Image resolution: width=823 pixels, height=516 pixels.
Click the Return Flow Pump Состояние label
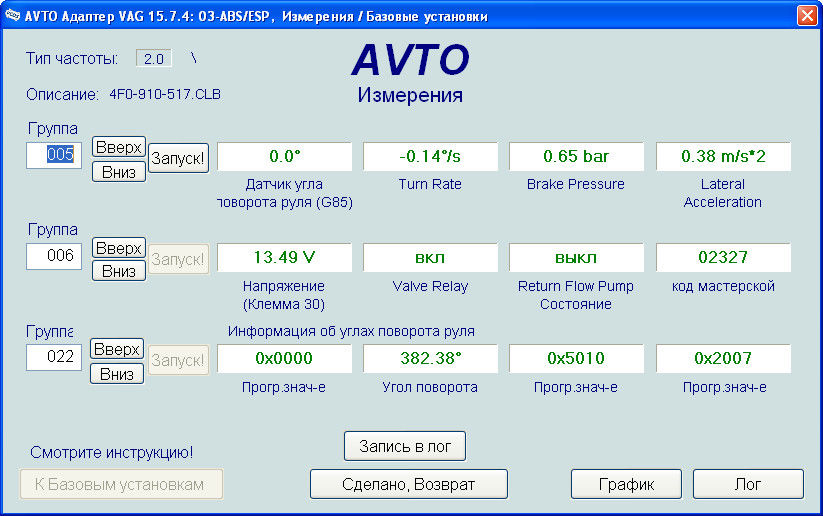576,295
